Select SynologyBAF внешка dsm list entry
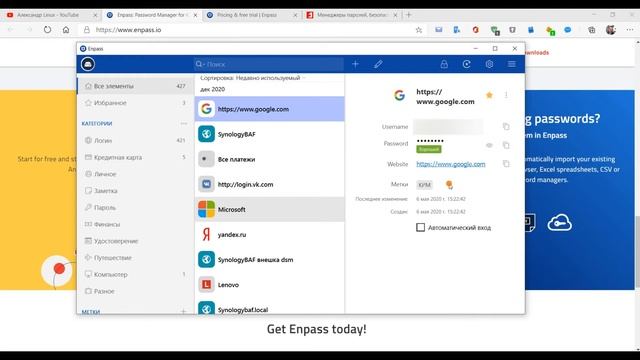This screenshot has width=640, height=360. tap(269, 260)
